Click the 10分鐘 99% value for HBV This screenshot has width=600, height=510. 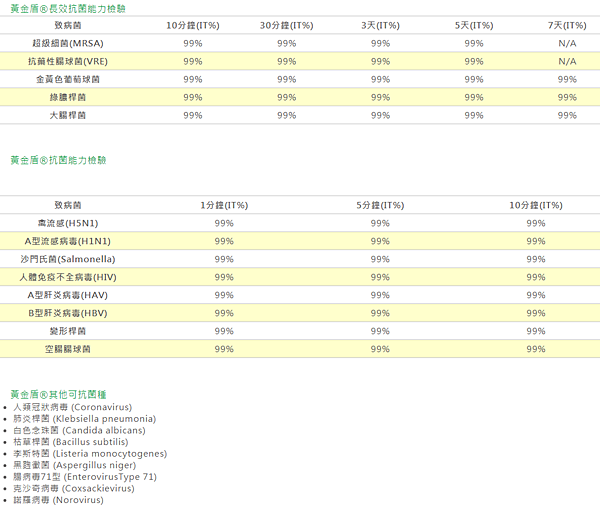pos(536,313)
